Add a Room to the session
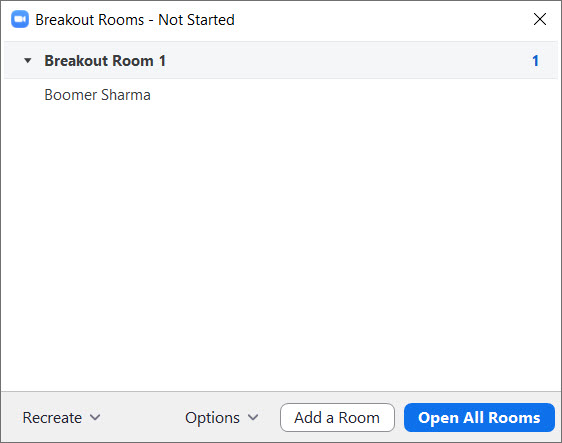The width and height of the screenshot is (562, 443). [x=337, y=418]
